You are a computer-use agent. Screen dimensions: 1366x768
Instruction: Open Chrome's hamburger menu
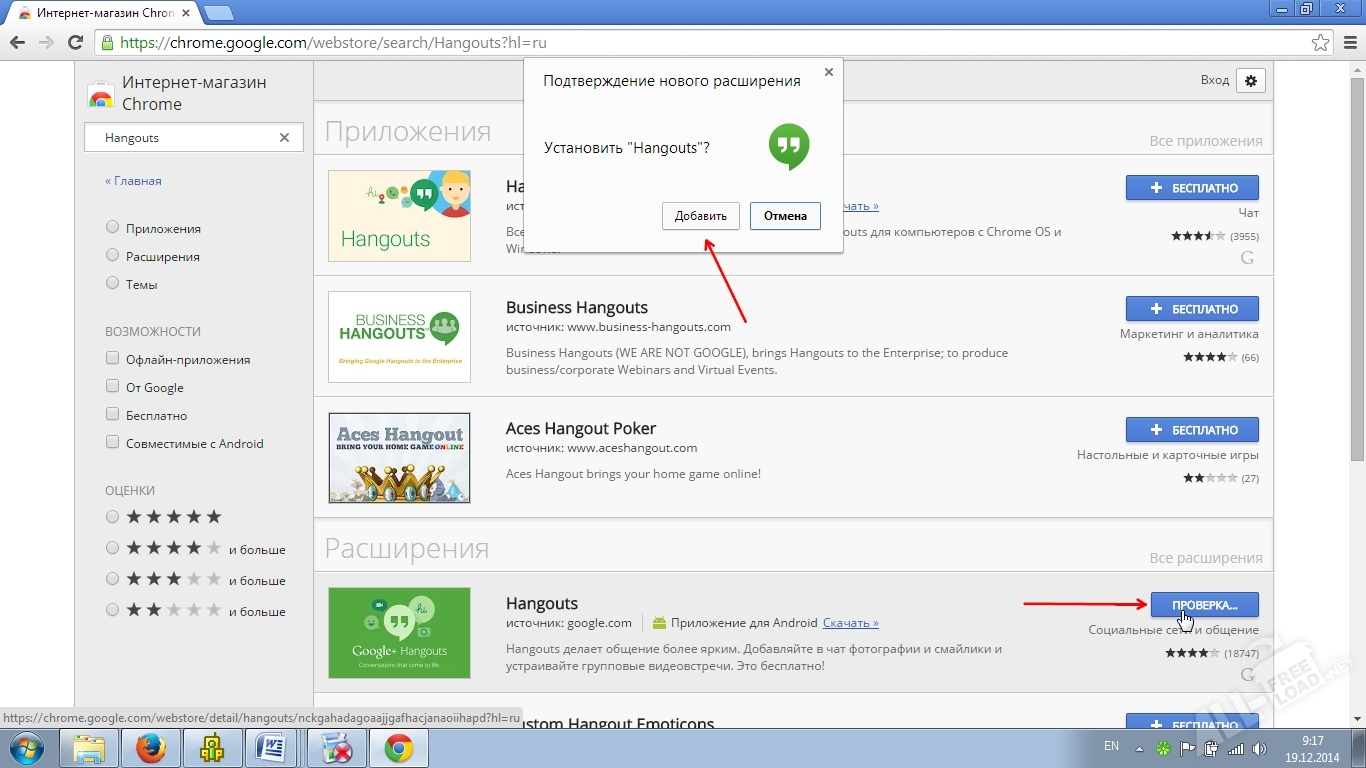(1351, 43)
